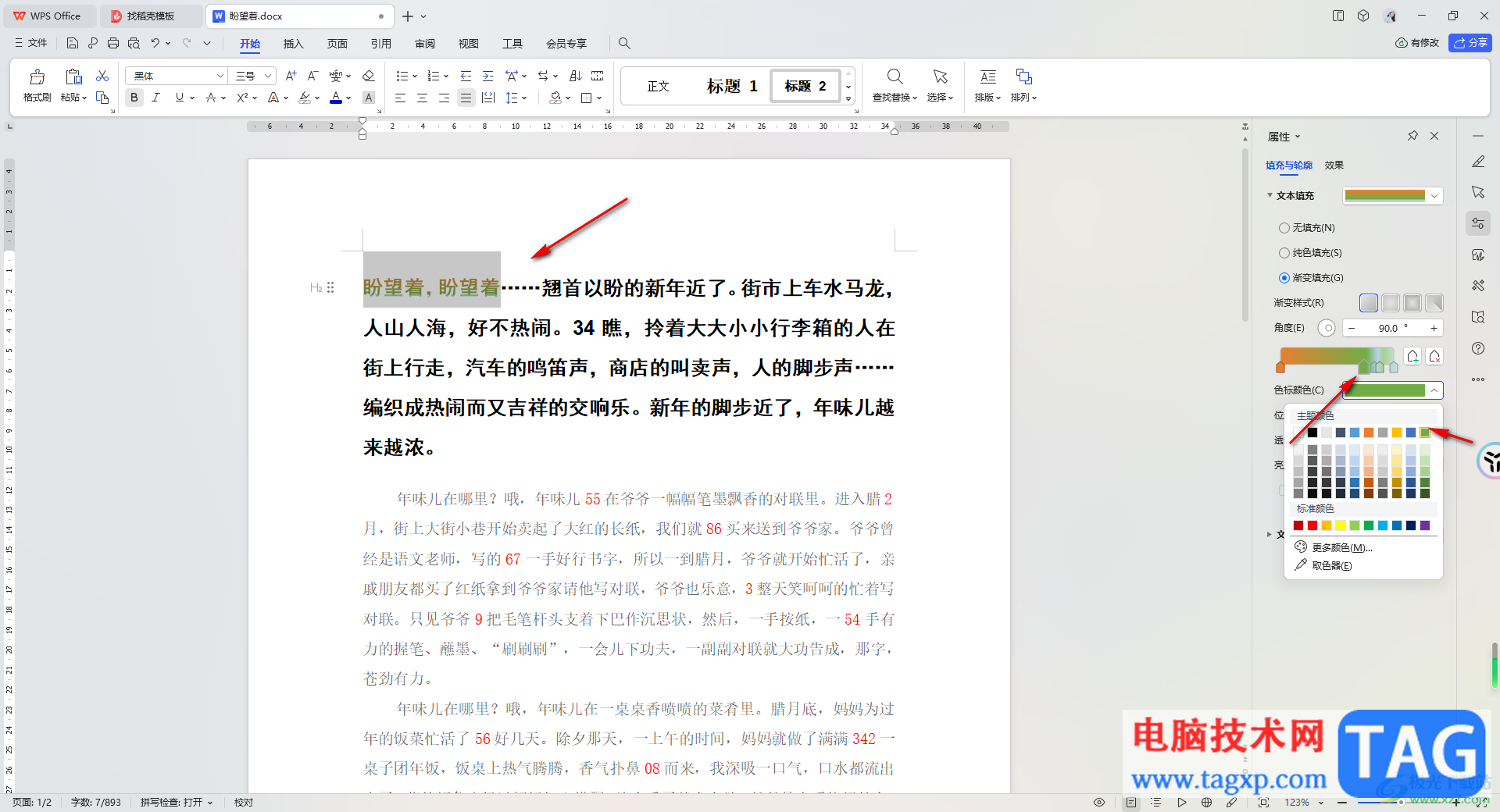This screenshot has height=812, width=1500.
Task: Click the gradient angle input field
Action: point(1387,328)
